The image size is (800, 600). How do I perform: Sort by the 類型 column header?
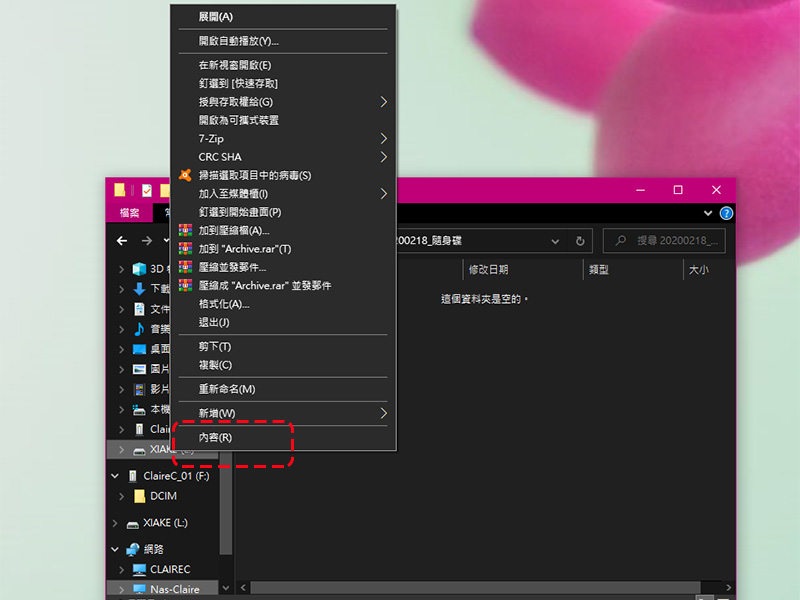pyautogui.click(x=633, y=269)
